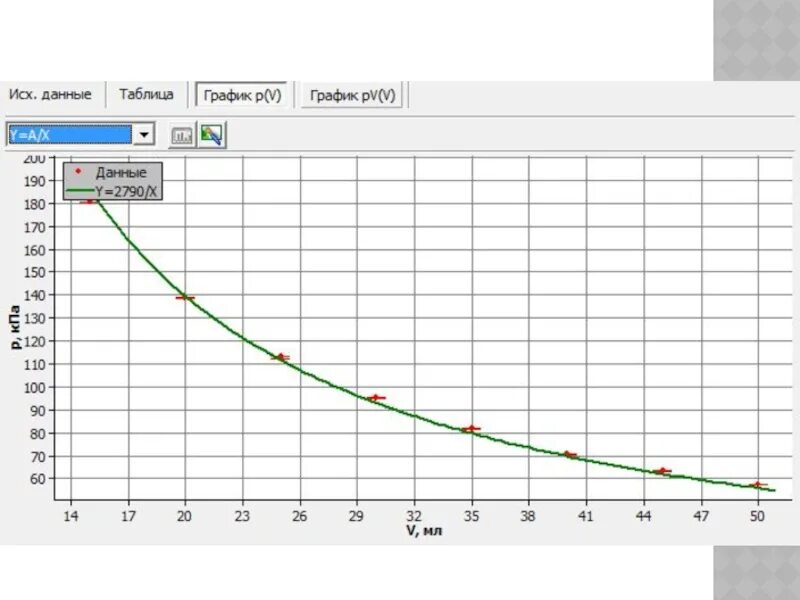Click the chart settings bar-graph icon

tap(182, 135)
